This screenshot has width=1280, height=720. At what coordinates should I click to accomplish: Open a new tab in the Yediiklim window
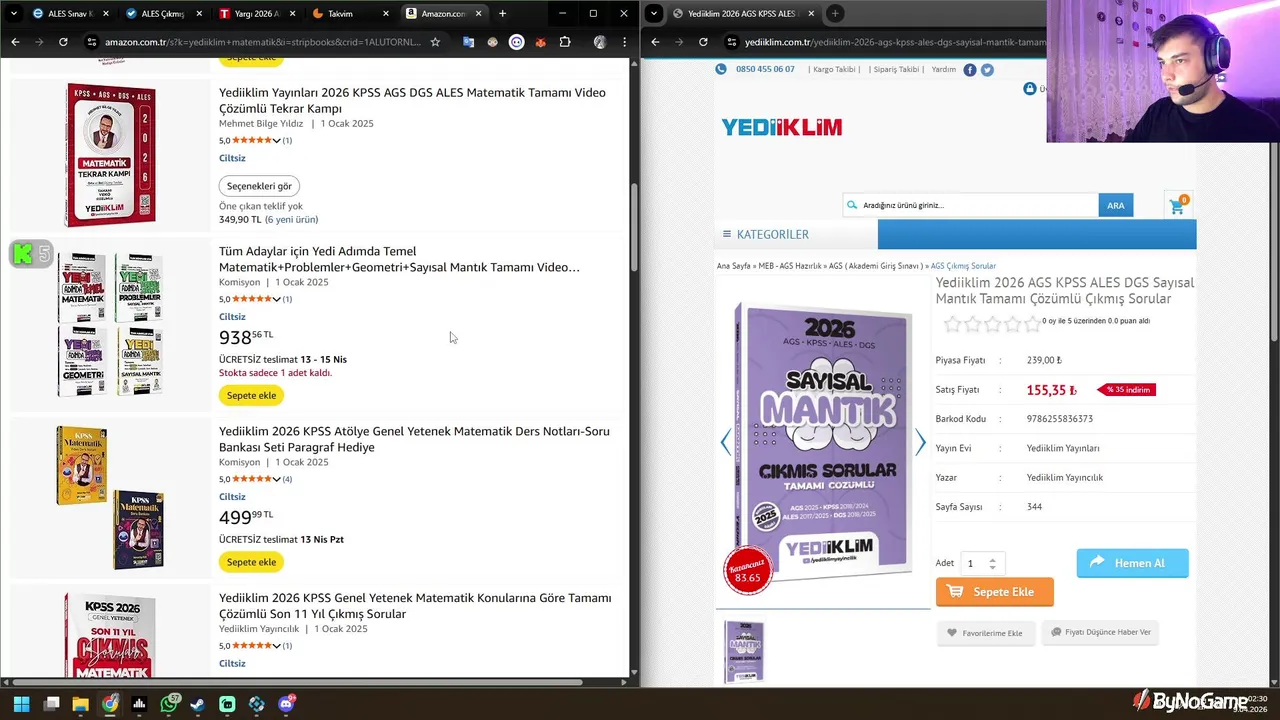coord(835,13)
